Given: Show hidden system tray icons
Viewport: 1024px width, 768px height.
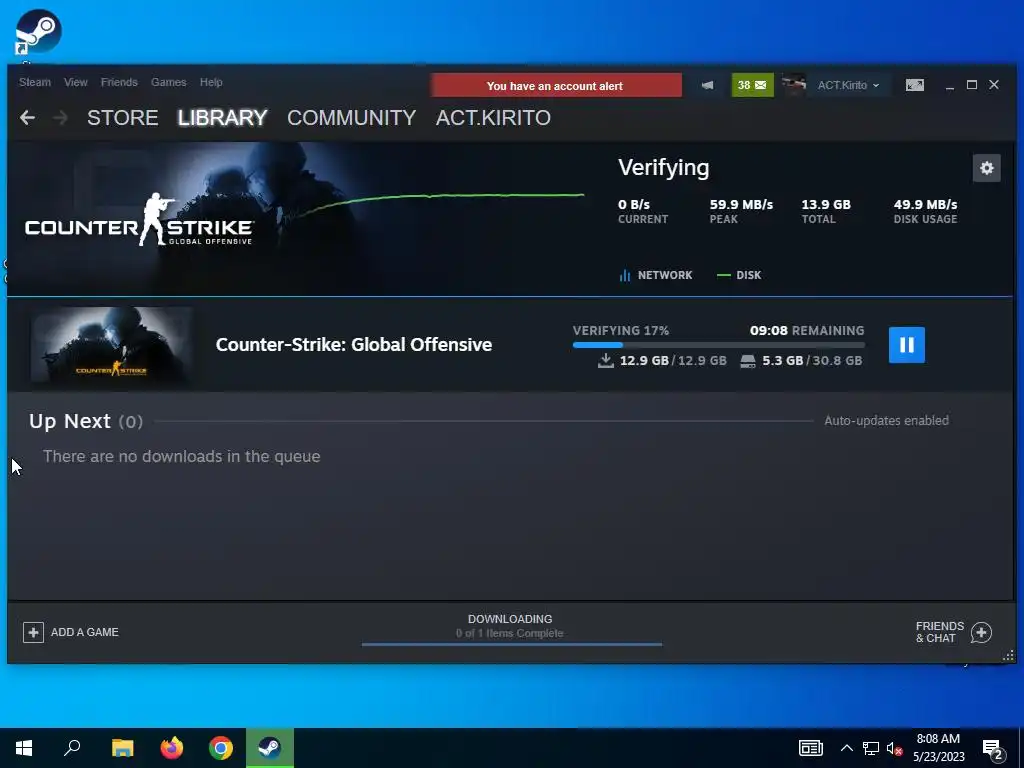Looking at the screenshot, I should 846,748.
